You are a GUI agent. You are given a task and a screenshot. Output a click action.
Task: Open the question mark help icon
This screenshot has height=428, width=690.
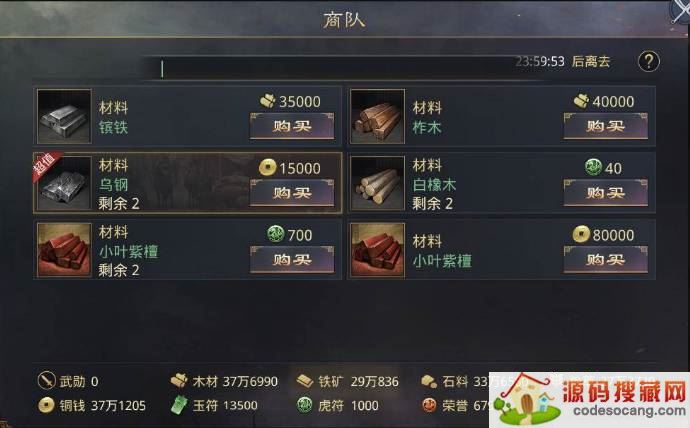point(649,61)
